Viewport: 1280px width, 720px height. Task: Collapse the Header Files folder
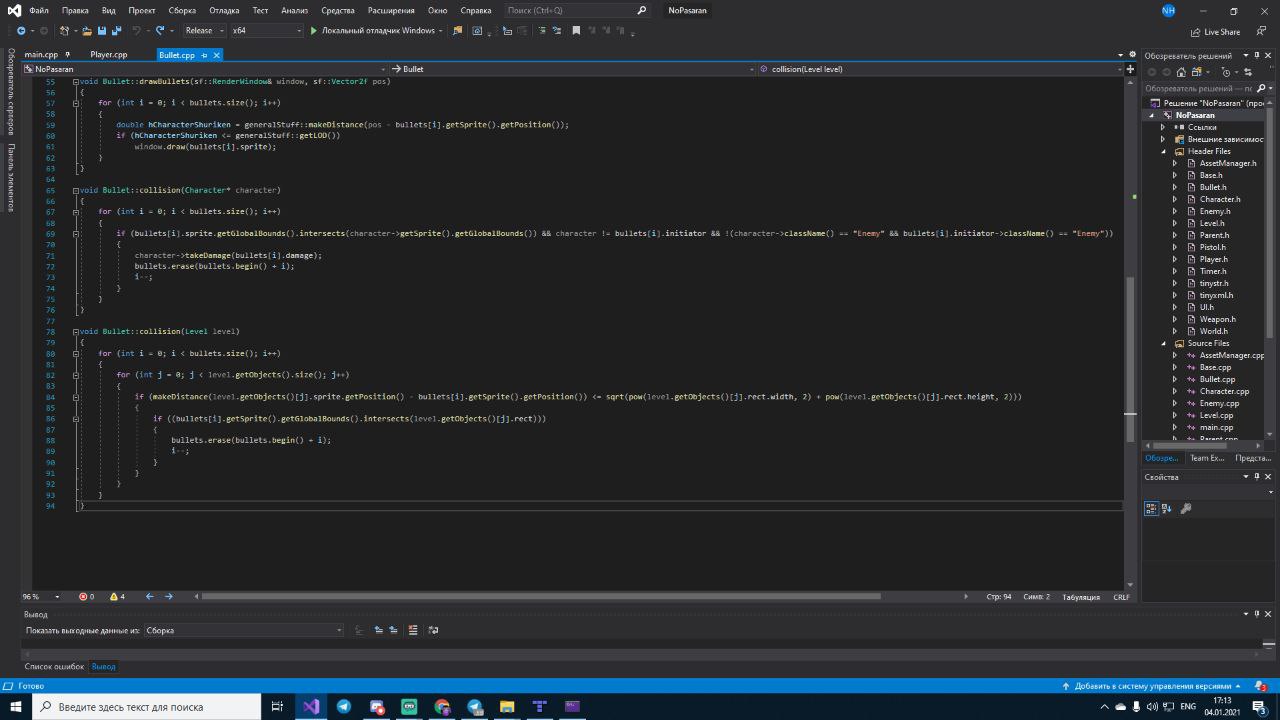coord(1164,151)
